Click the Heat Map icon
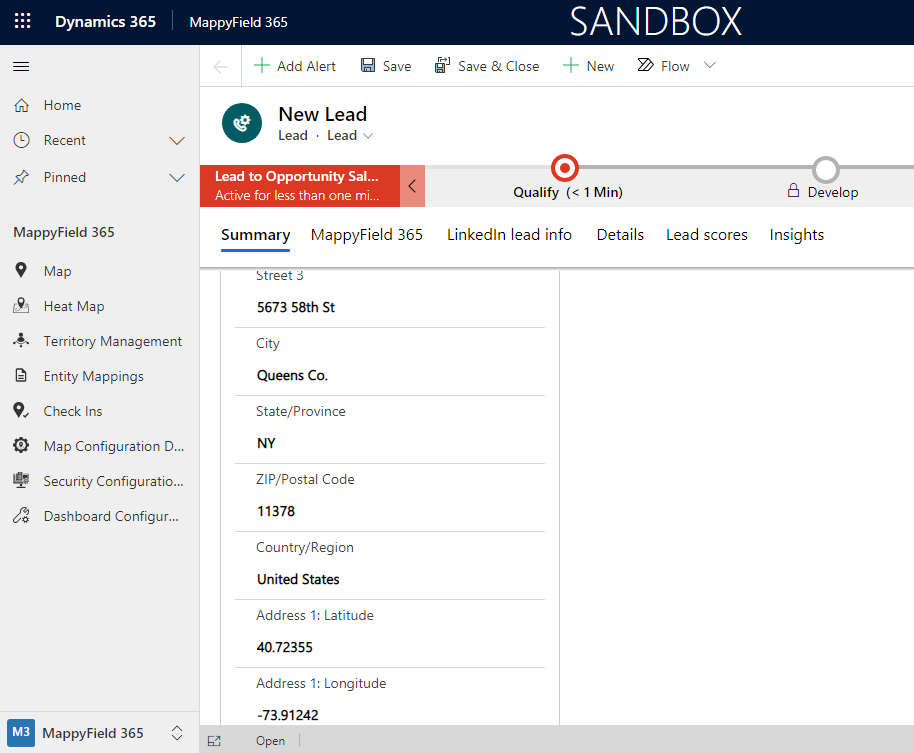Screen dimensions: 914x753 [21, 306]
